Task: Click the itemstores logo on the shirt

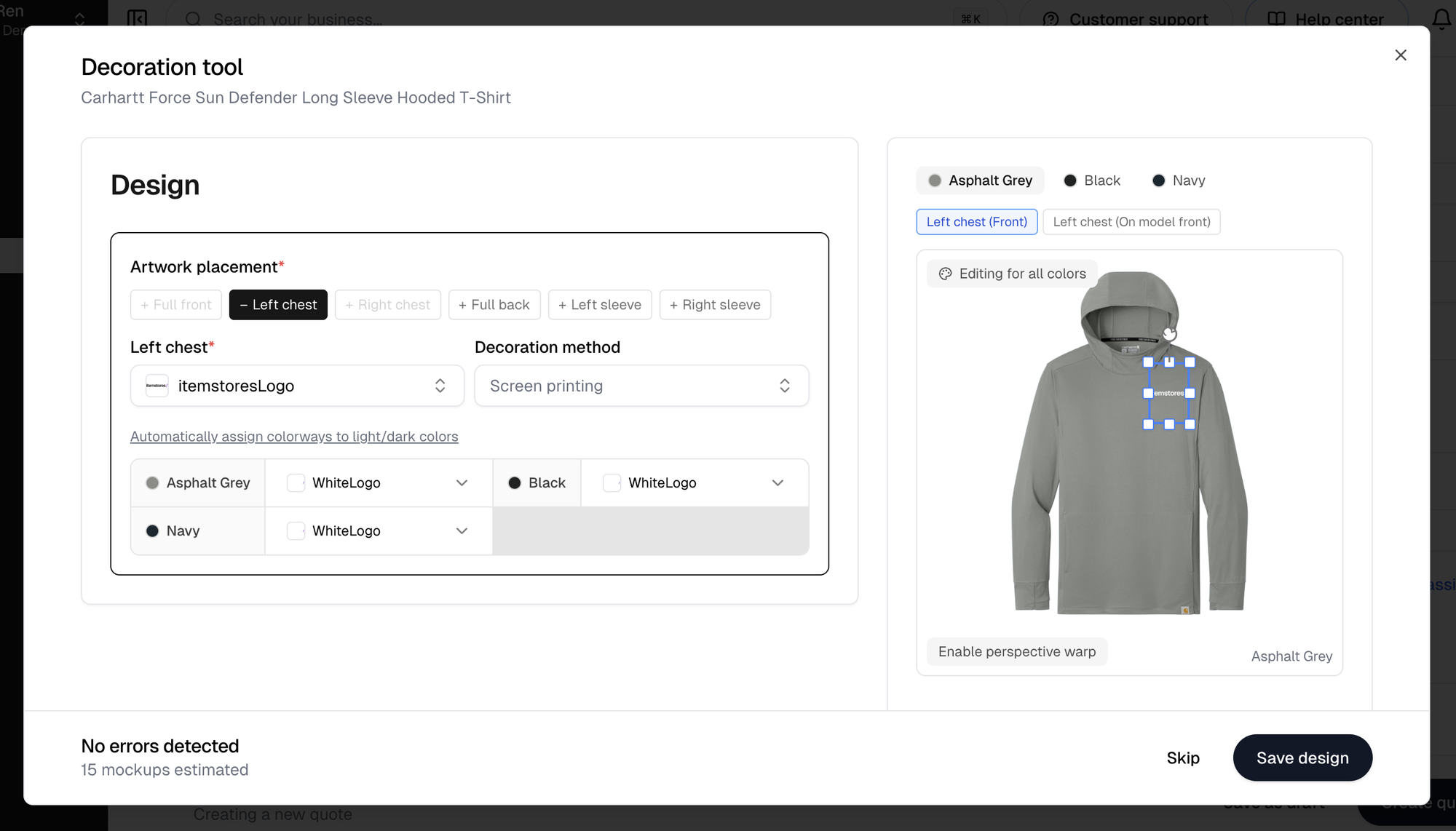Action: coord(1169,393)
